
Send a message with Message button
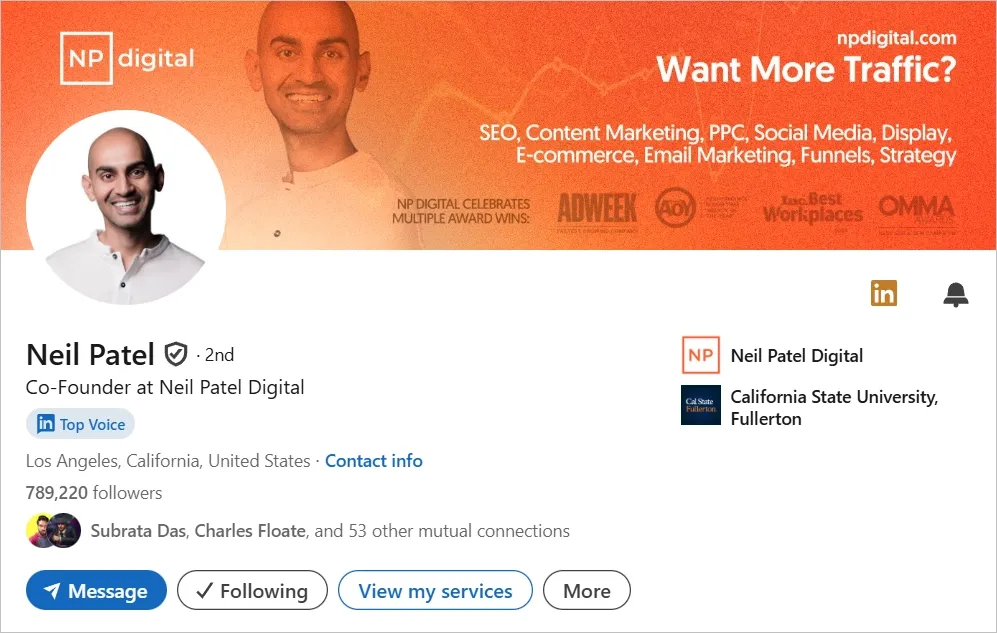pos(96,591)
